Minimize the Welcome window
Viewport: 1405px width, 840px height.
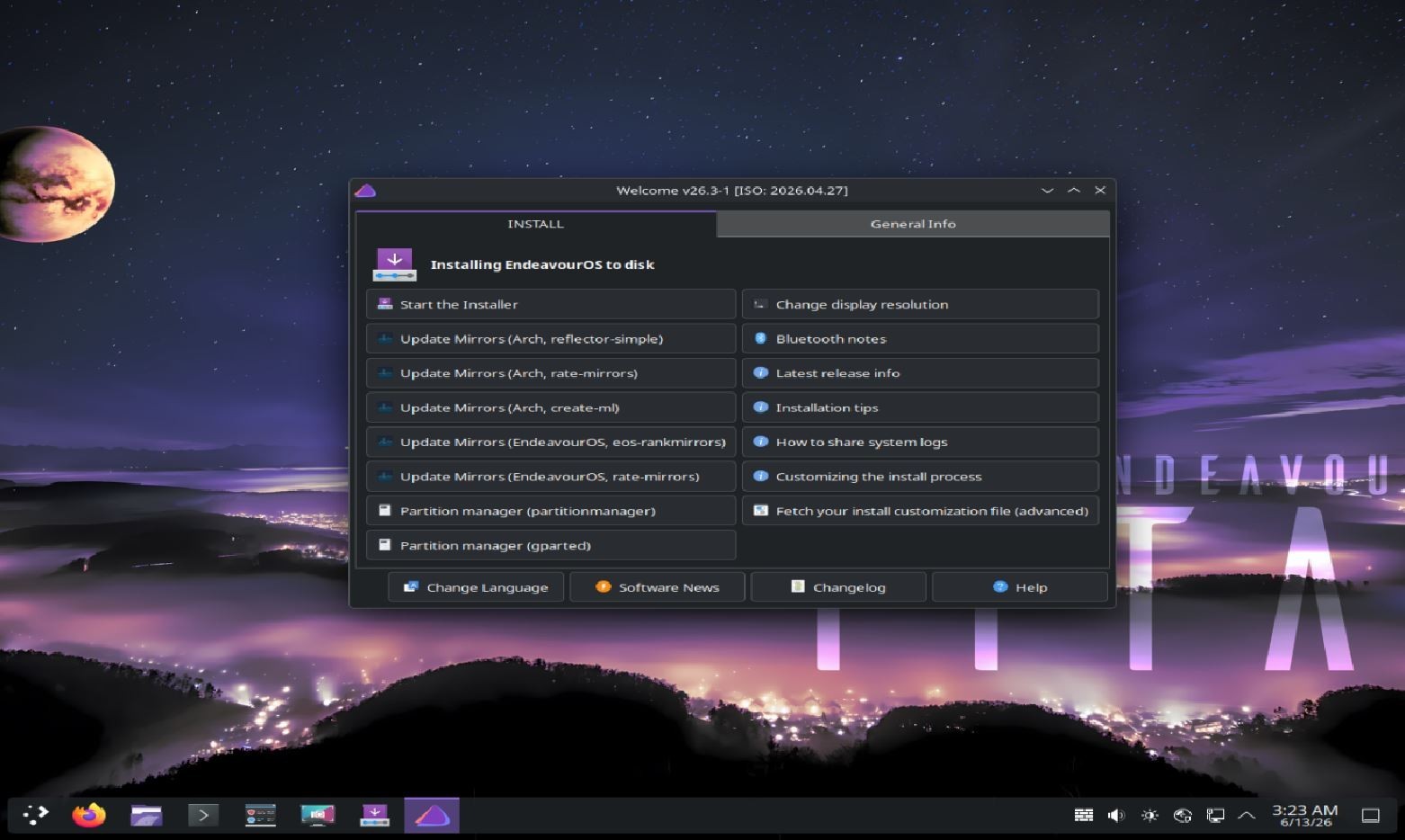(x=1047, y=191)
